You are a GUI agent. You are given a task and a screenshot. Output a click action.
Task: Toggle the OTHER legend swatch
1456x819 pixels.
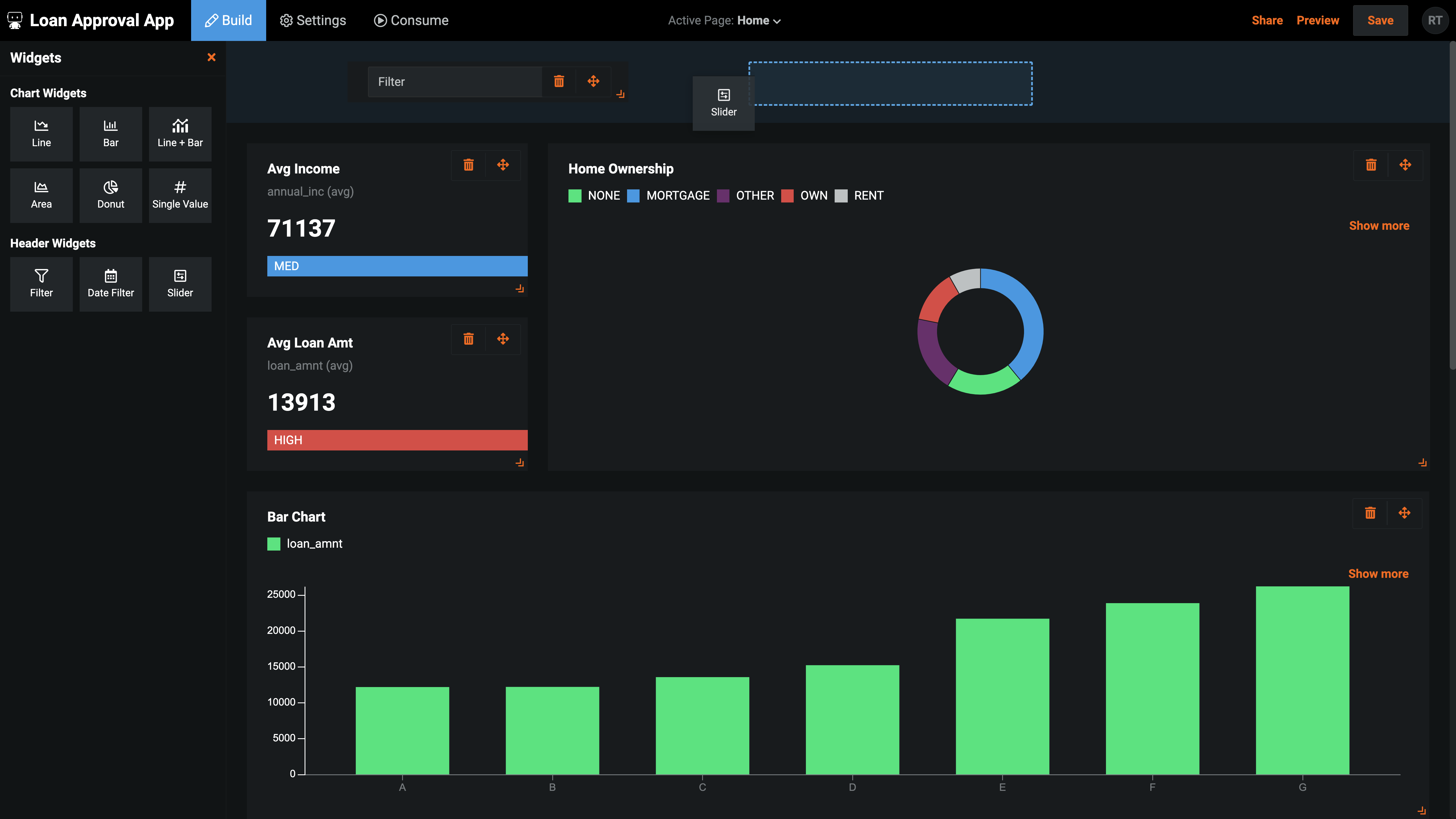pyautogui.click(x=723, y=196)
